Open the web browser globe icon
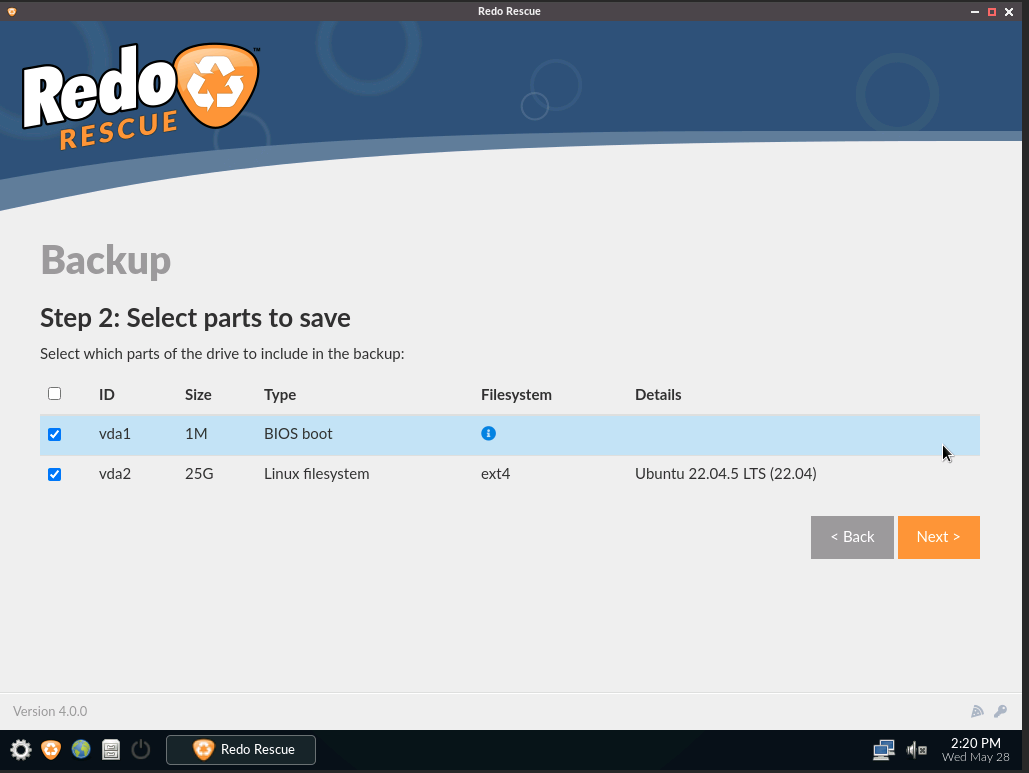This screenshot has height=773, width=1029. (x=81, y=749)
